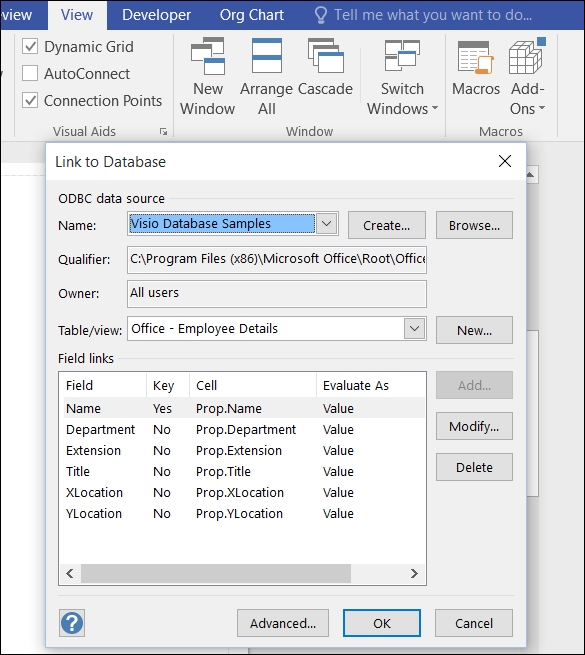Toggle the Connection Points checkbox
The image size is (585, 655).
coord(30,100)
